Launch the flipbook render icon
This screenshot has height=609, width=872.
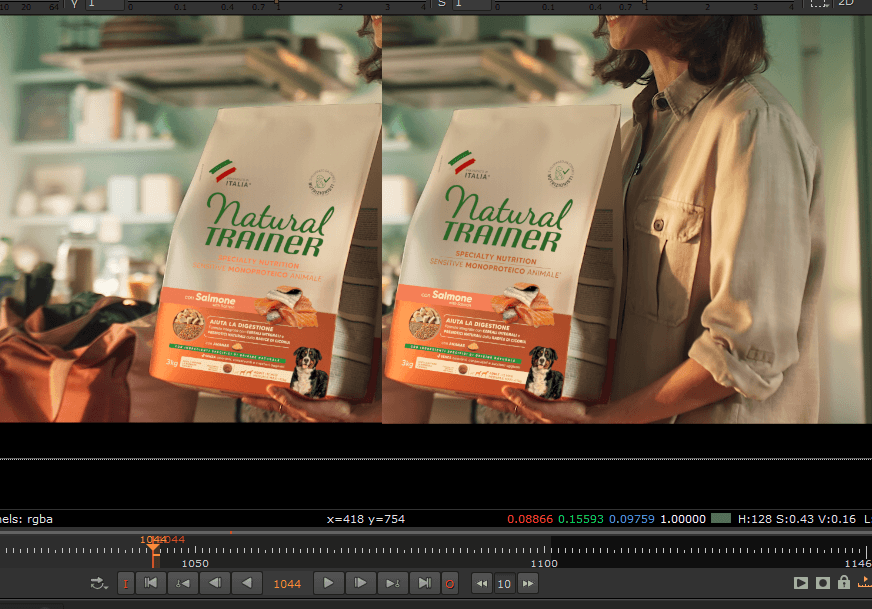(x=801, y=582)
